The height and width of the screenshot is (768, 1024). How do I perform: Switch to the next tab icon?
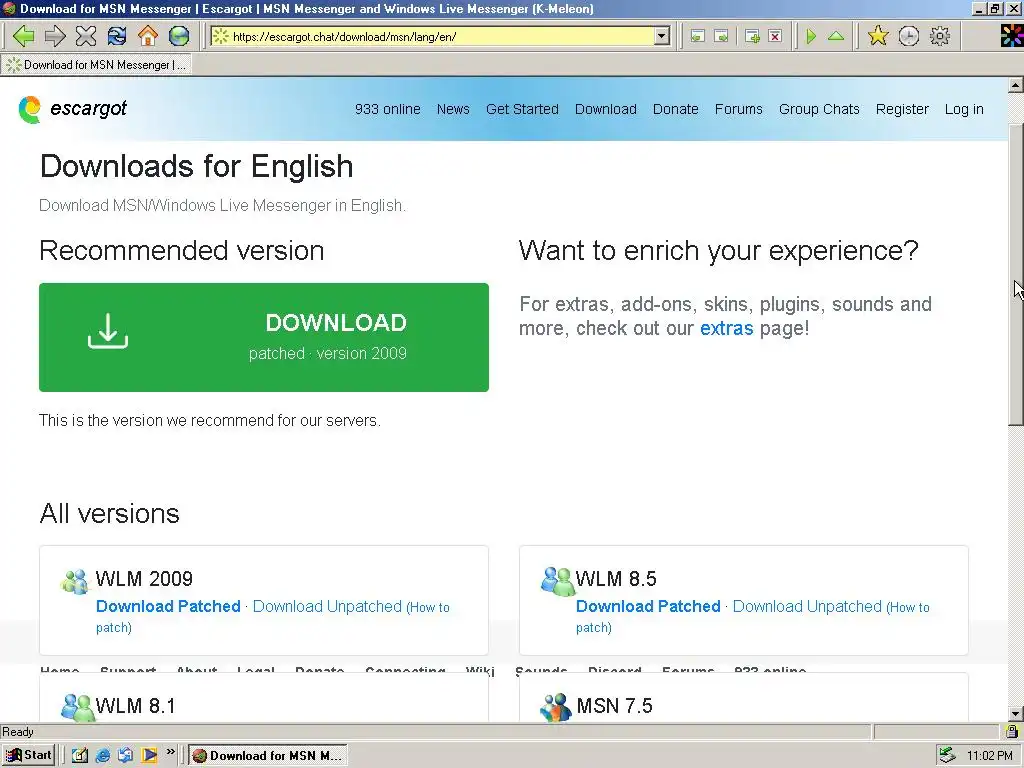tap(721, 37)
